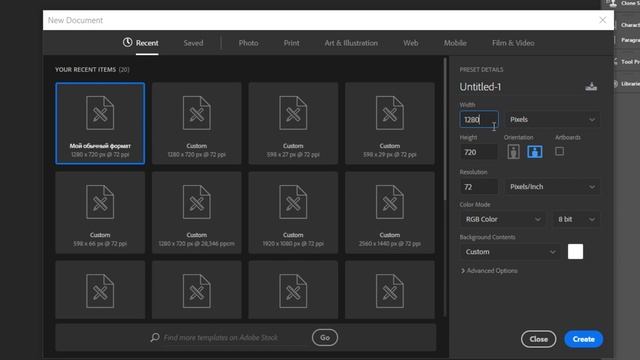Click the save document preset icon
The width and height of the screenshot is (640, 360).
(x=591, y=87)
